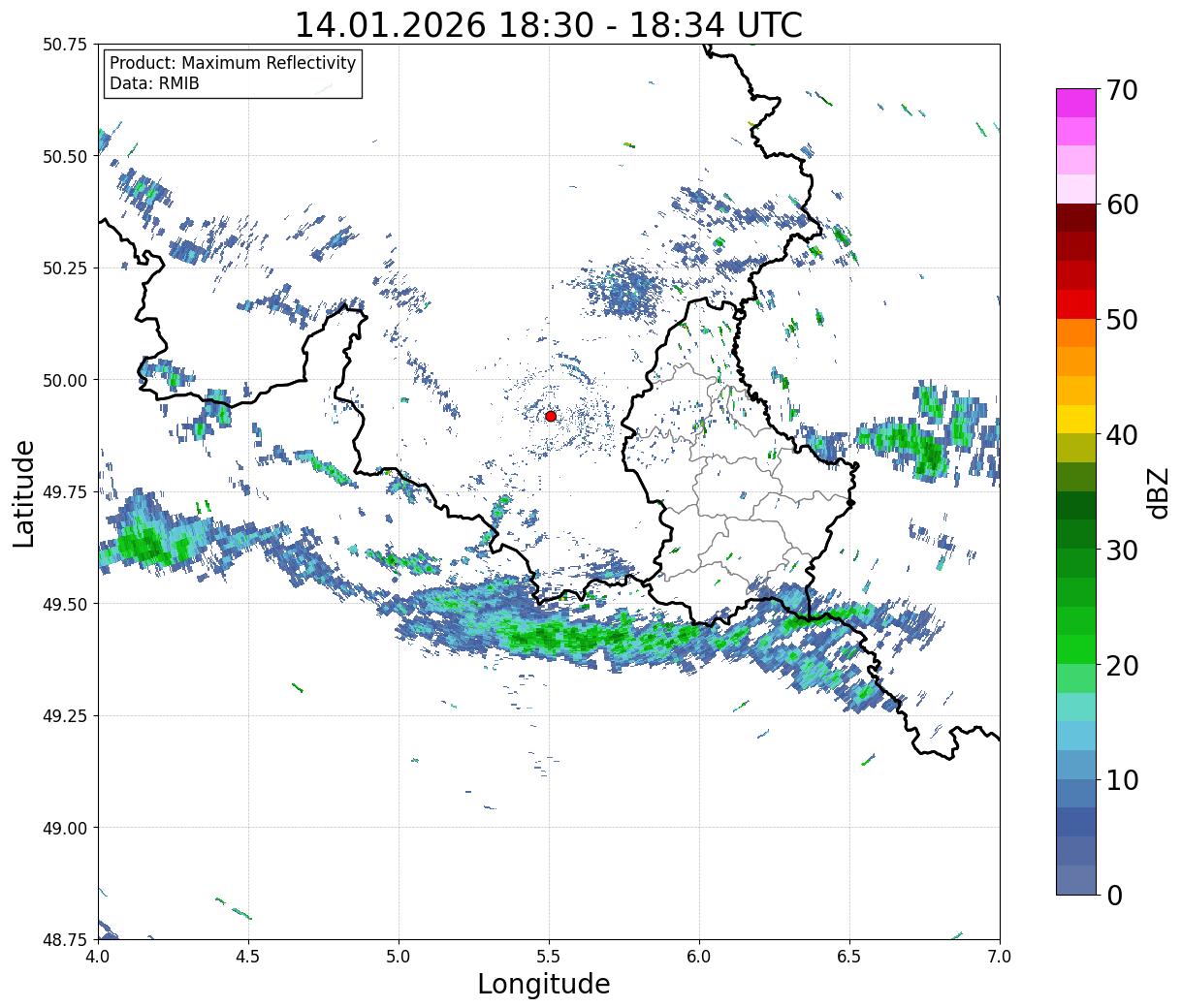Screen dimensions: 1182x1008
Task: Click the latitude tick label 49.00
Action: pyautogui.click(x=65, y=828)
